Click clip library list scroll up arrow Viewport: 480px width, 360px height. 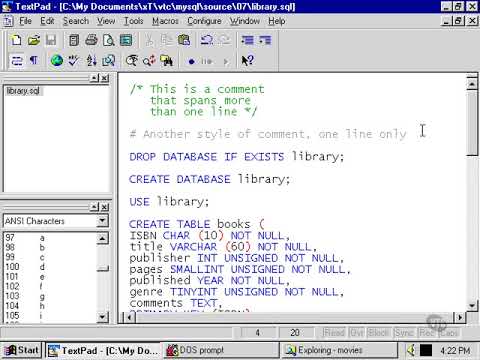[103, 239]
